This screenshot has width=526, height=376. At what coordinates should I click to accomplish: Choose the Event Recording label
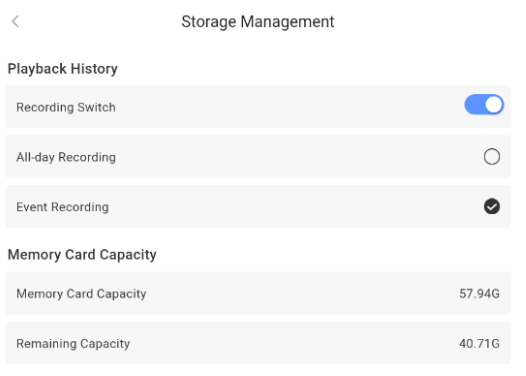(x=63, y=207)
